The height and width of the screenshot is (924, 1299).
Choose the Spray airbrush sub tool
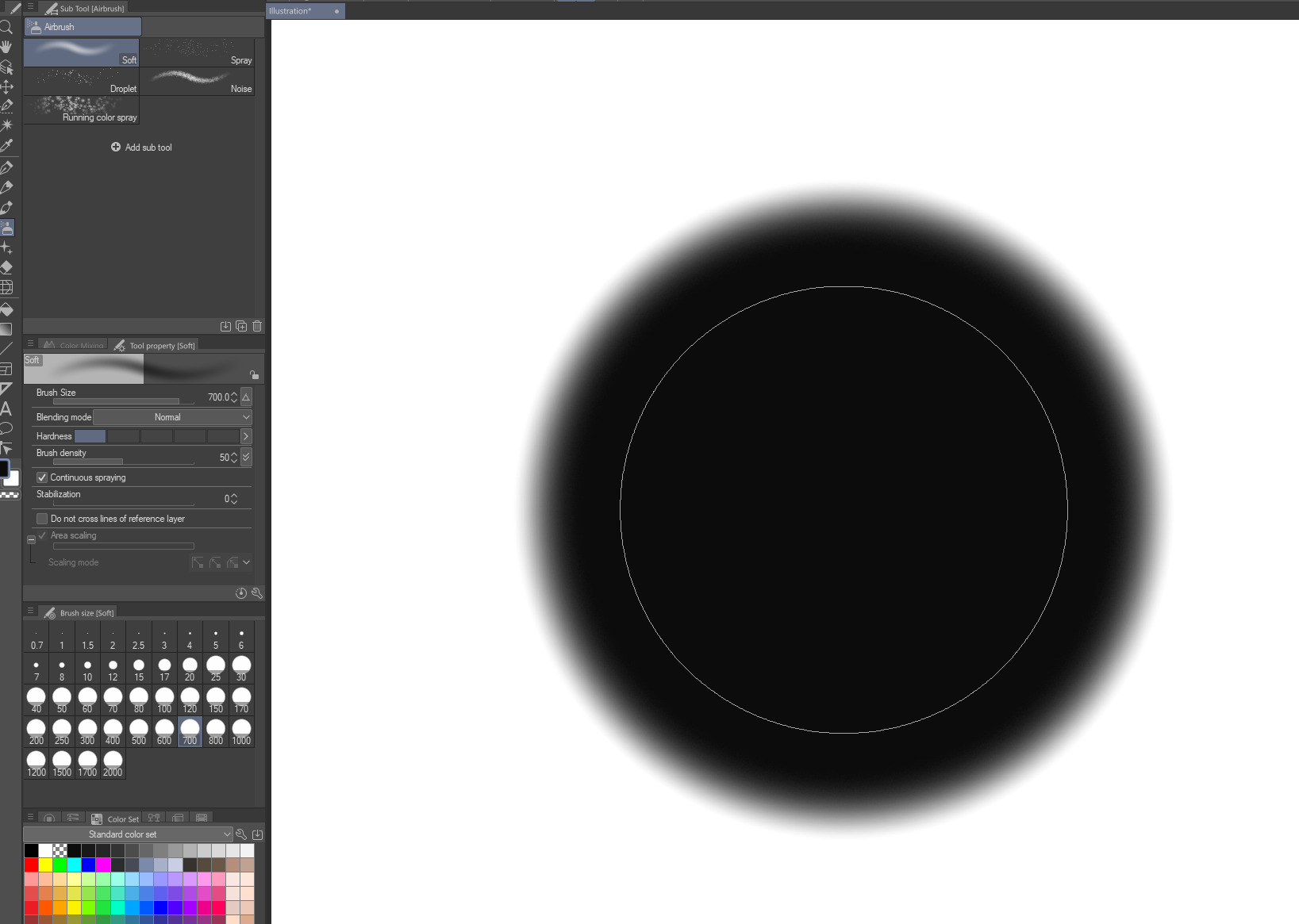pyautogui.click(x=197, y=53)
